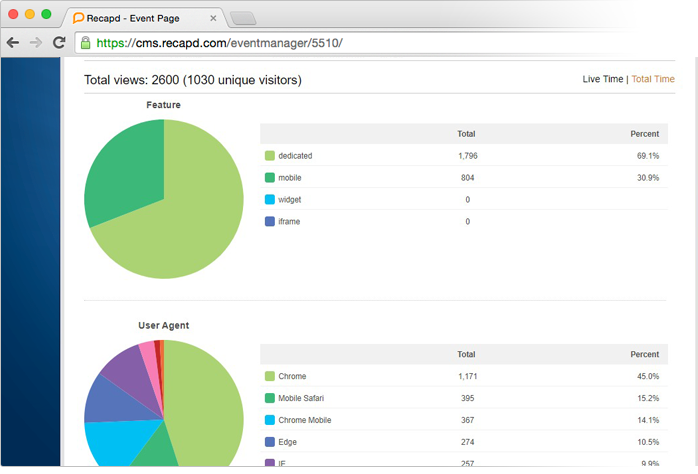This screenshot has width=698, height=474.
Task: Click the 'Mobile Safari' row label
Action: pyautogui.click(x=301, y=398)
